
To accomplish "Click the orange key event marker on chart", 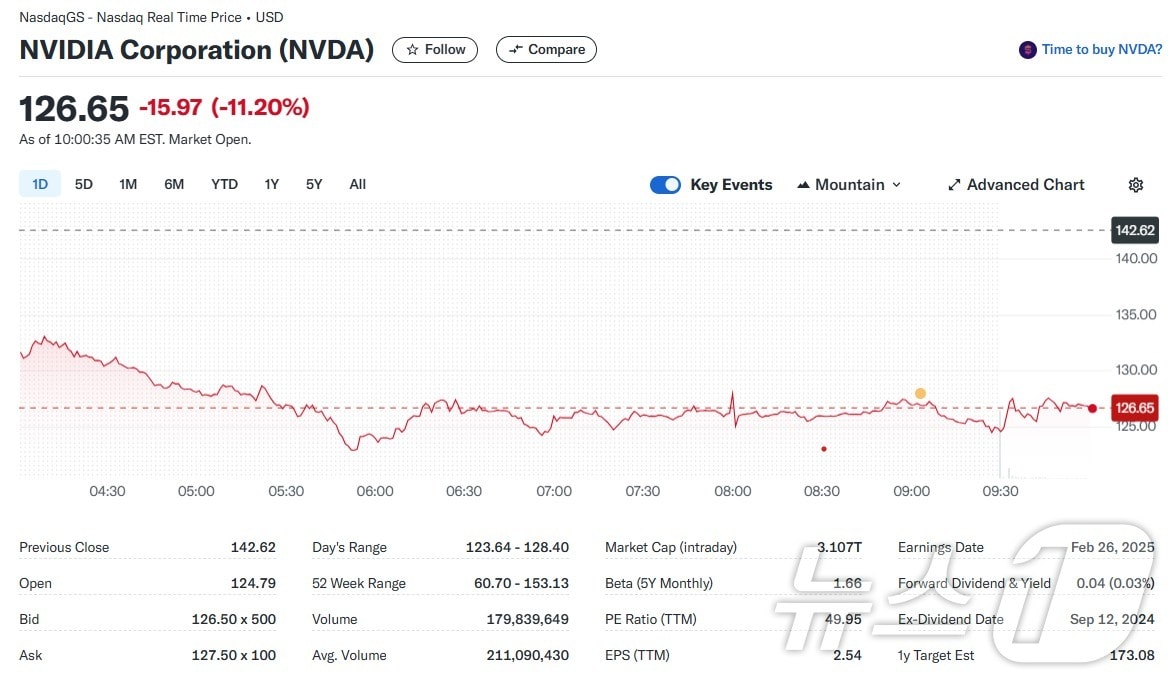I will point(920,393).
